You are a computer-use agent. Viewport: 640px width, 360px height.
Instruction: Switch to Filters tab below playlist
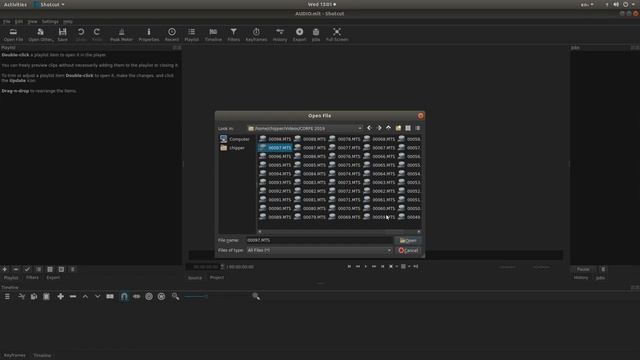point(32,278)
